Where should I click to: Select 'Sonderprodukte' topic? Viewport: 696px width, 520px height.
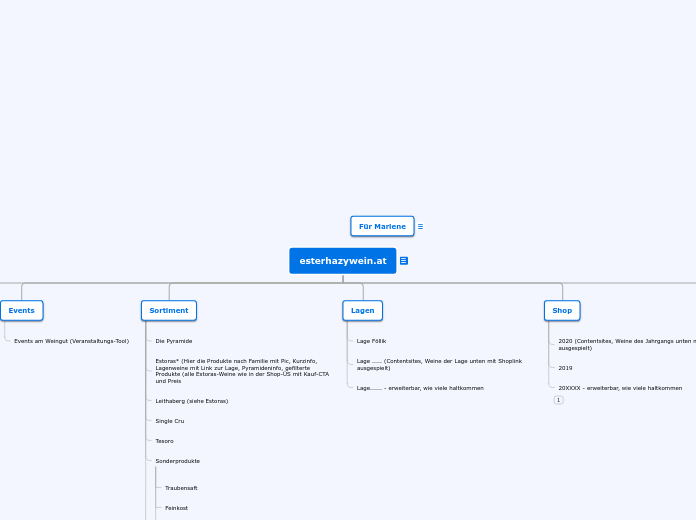tap(178, 461)
